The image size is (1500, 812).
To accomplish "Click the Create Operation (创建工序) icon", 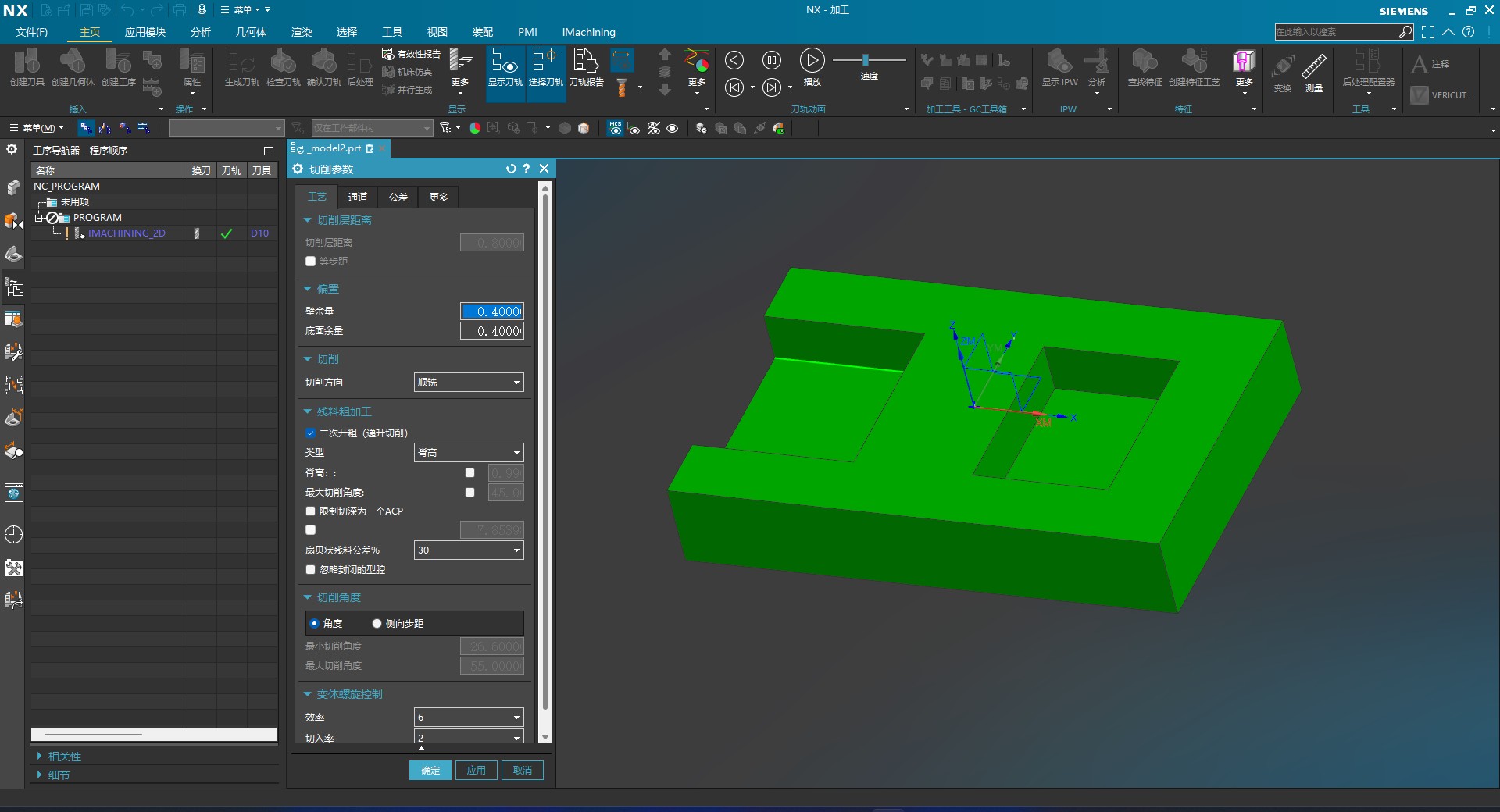I will [118, 66].
